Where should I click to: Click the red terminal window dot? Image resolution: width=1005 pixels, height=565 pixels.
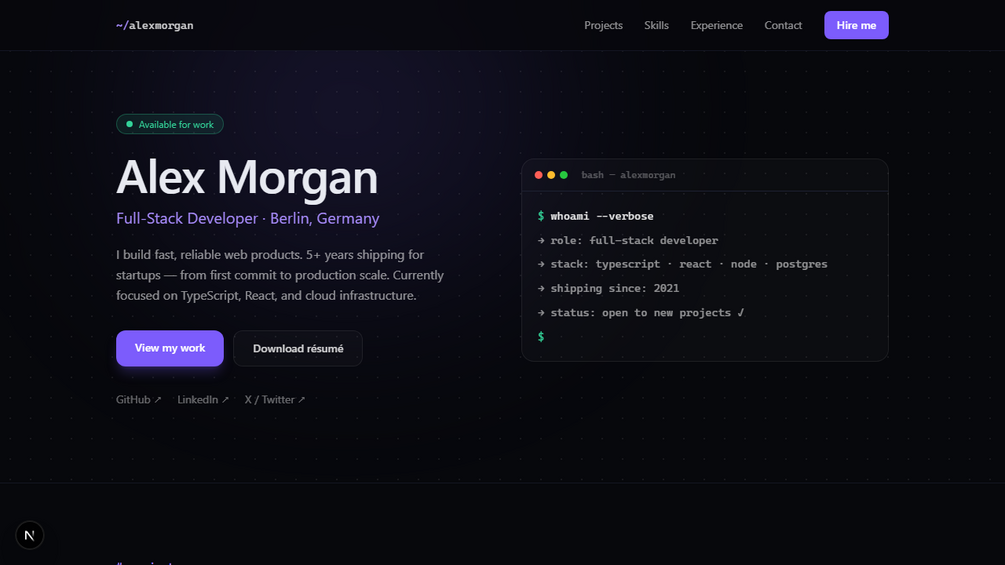538,175
